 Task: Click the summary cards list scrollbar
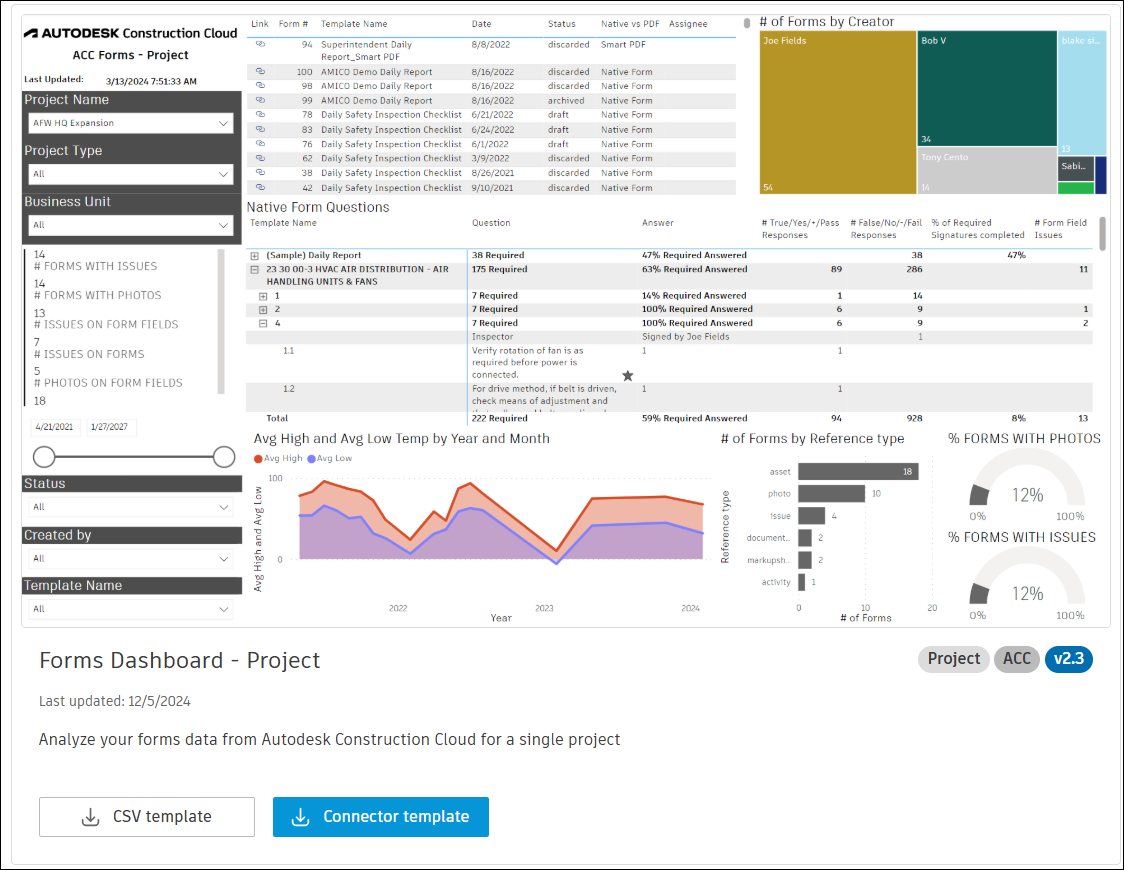point(222,321)
